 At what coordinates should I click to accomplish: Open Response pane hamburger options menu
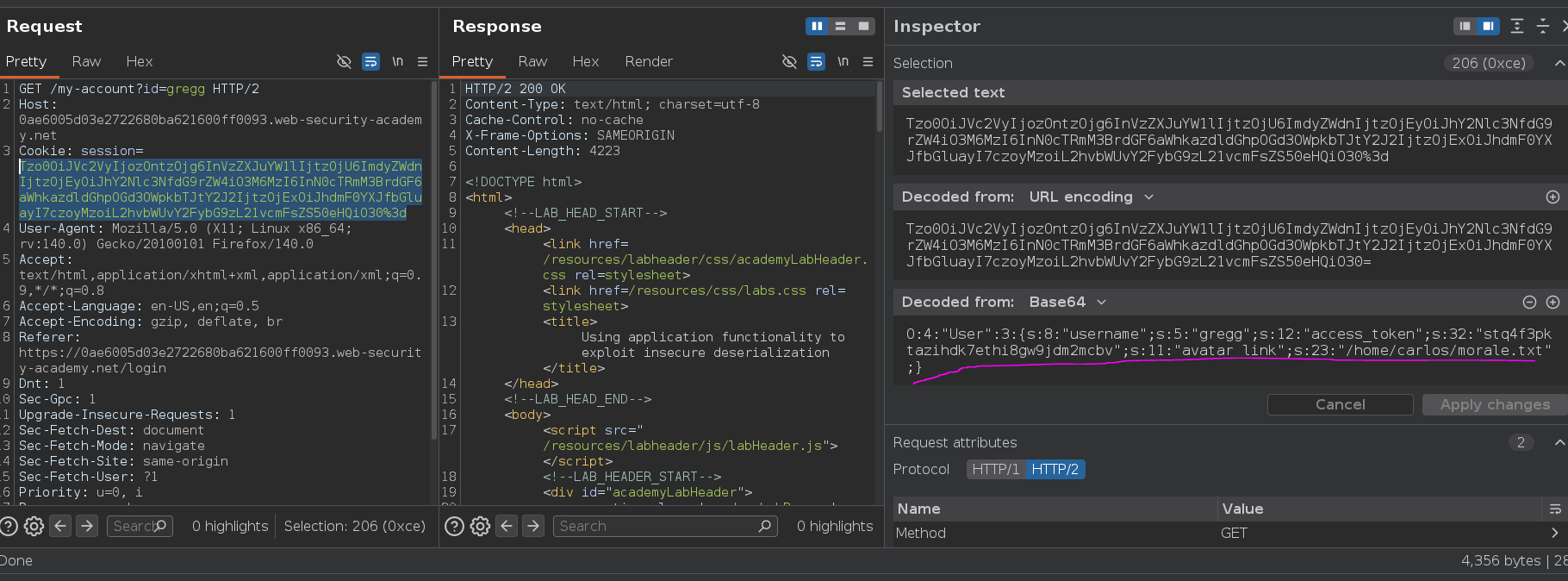tap(868, 61)
